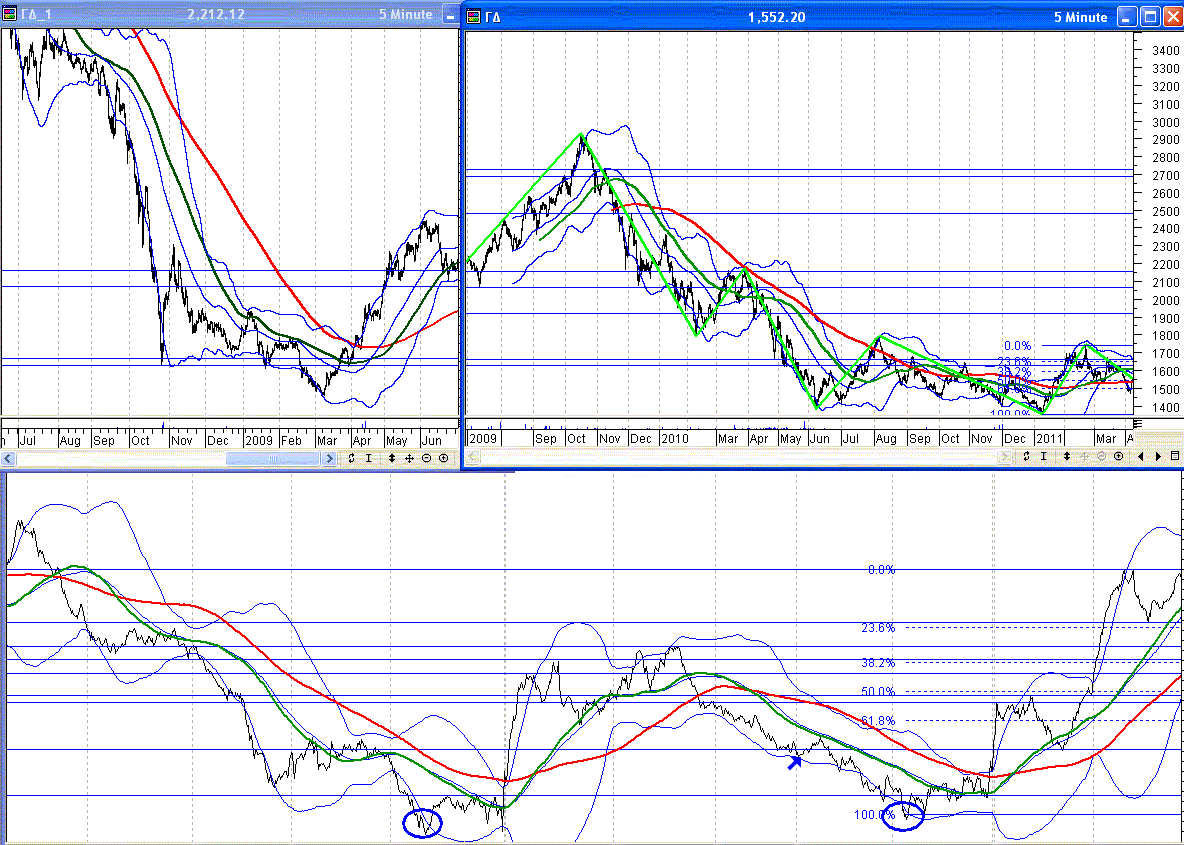Zoom in on the ΓΔ_1 chart
This screenshot has height=845, width=1184.
(443, 458)
